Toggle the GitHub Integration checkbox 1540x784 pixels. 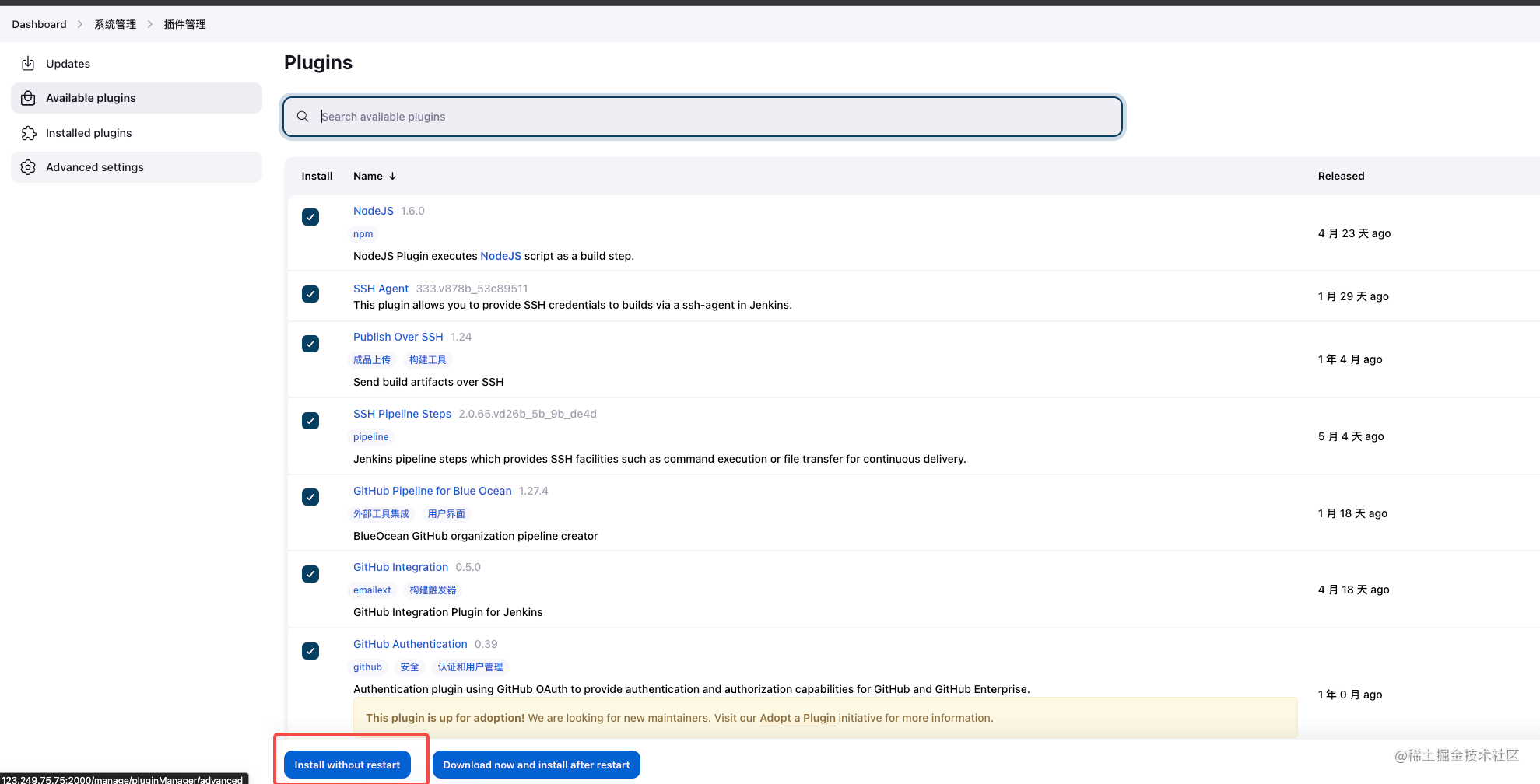point(310,574)
